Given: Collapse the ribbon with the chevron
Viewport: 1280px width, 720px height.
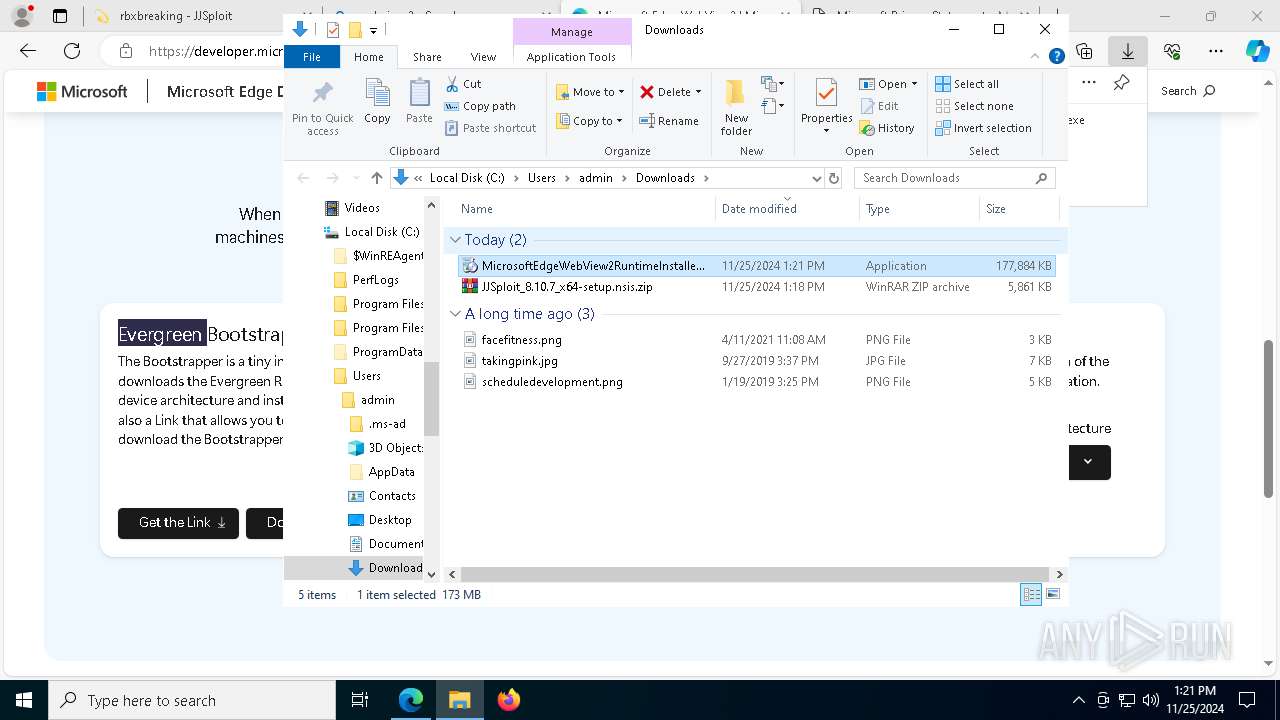Looking at the screenshot, I should [1037, 57].
